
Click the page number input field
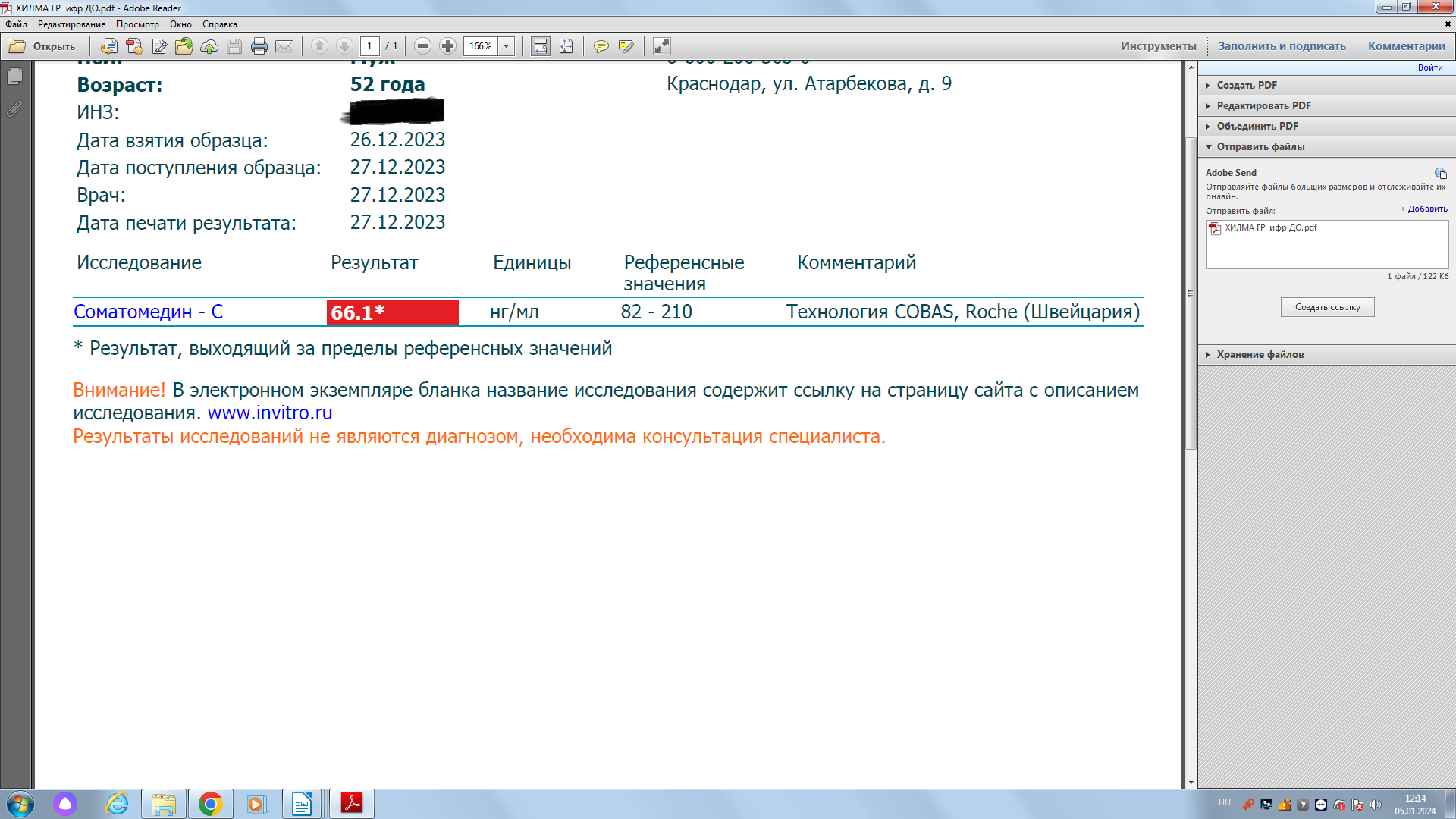click(x=369, y=46)
